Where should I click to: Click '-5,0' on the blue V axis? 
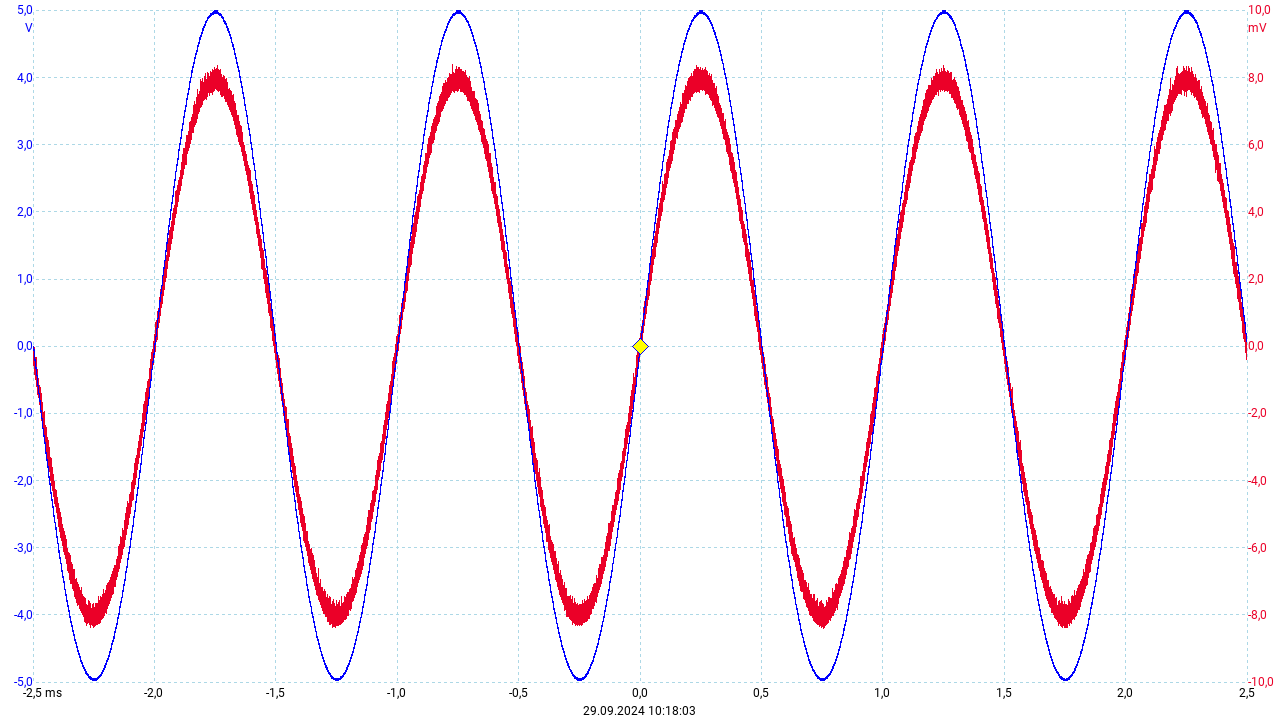tap(23, 681)
